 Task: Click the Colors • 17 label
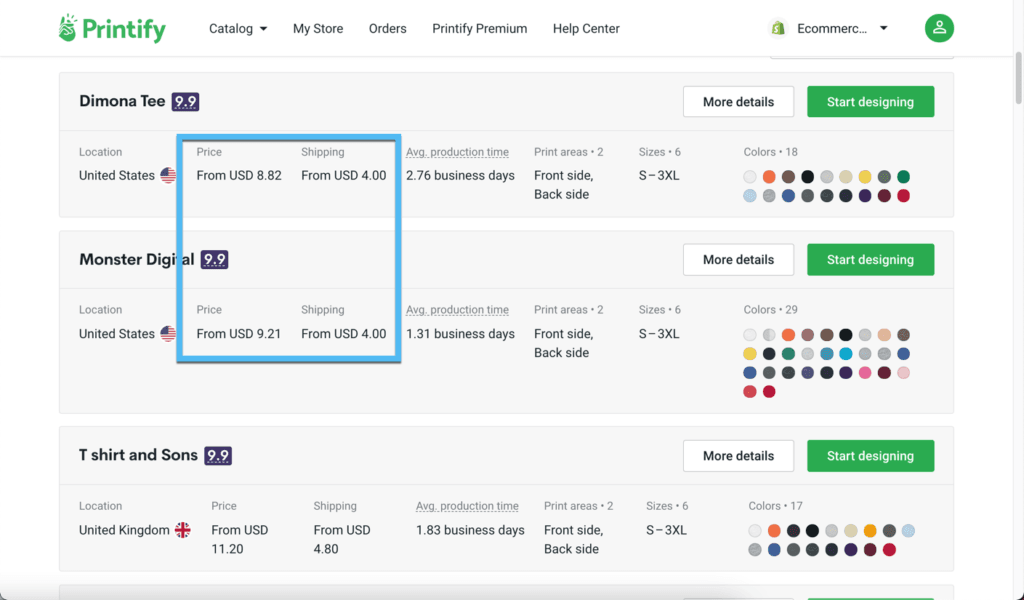pos(776,506)
